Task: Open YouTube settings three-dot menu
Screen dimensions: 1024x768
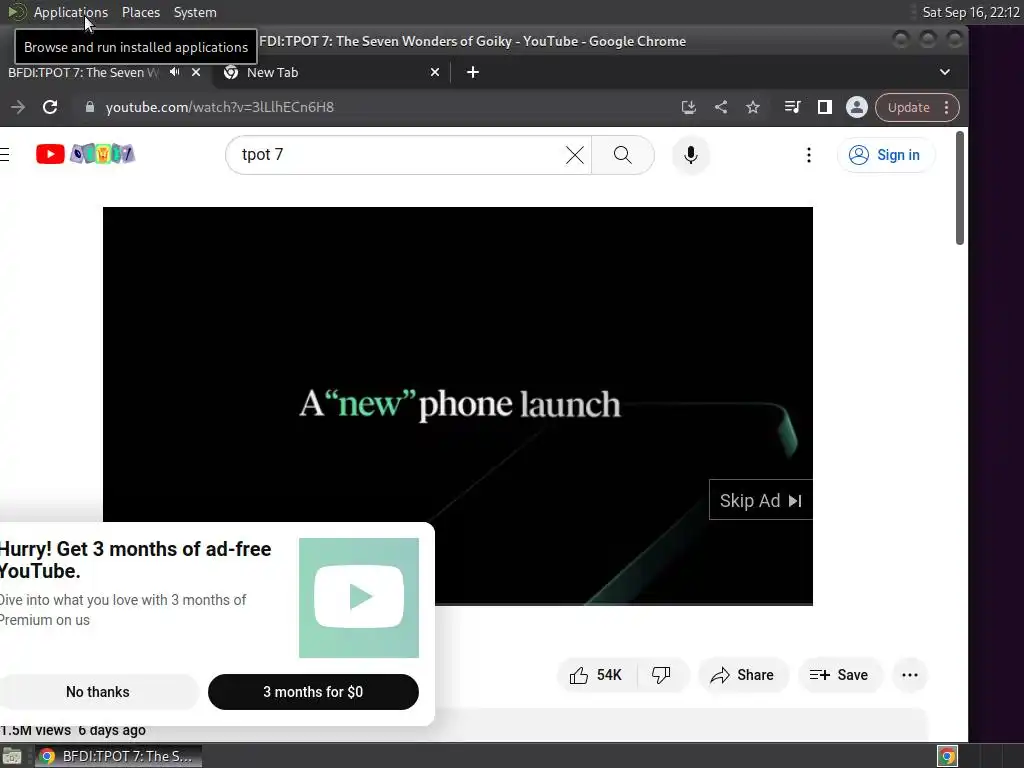Action: point(809,155)
